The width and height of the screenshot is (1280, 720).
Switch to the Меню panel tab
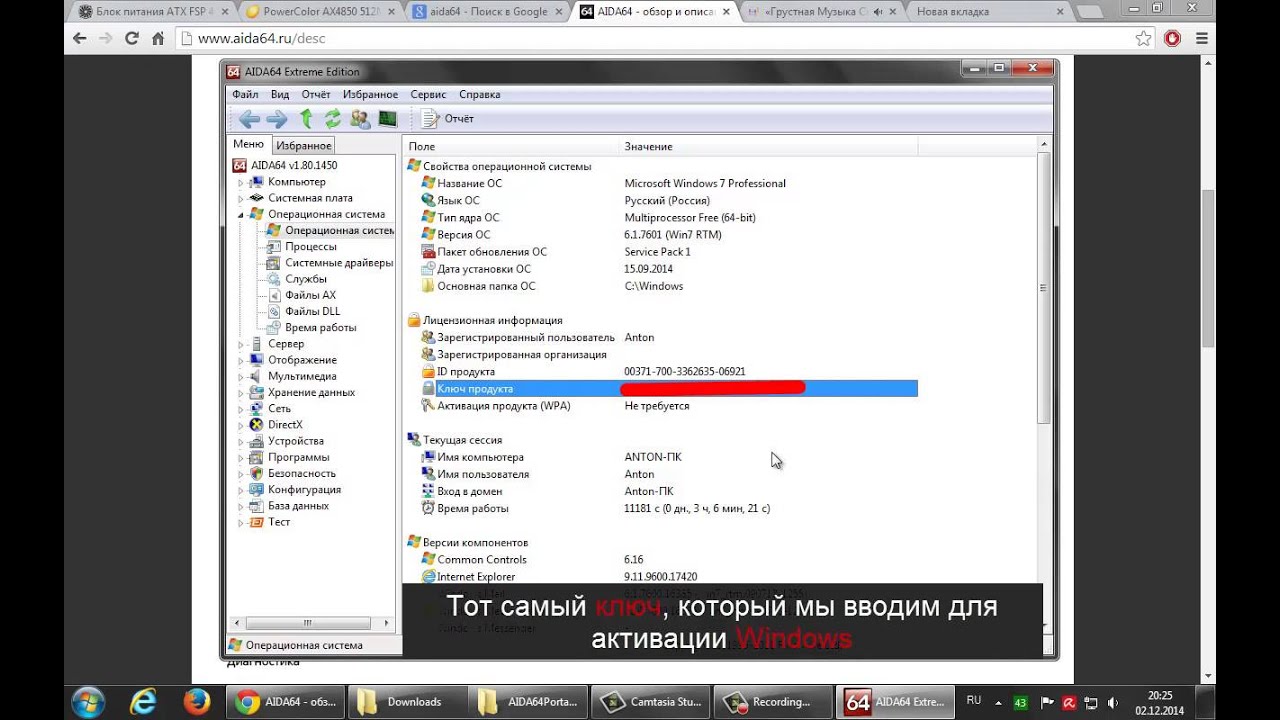click(x=248, y=144)
